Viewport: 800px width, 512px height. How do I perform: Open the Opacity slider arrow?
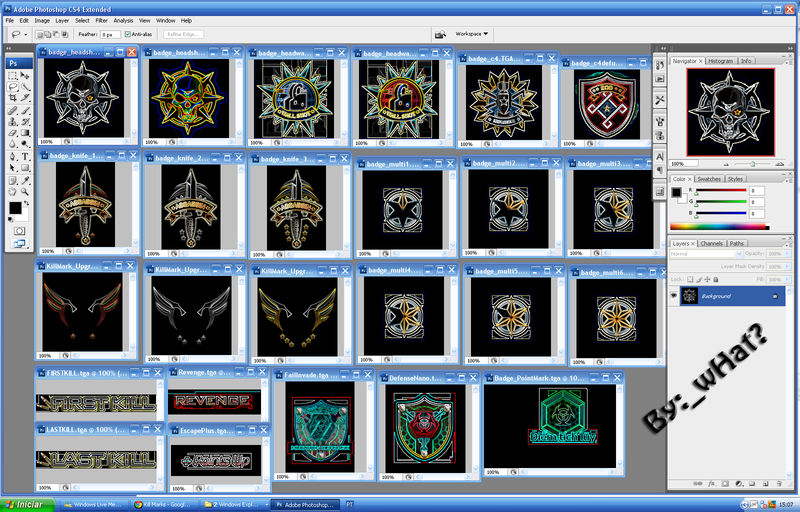(x=786, y=253)
